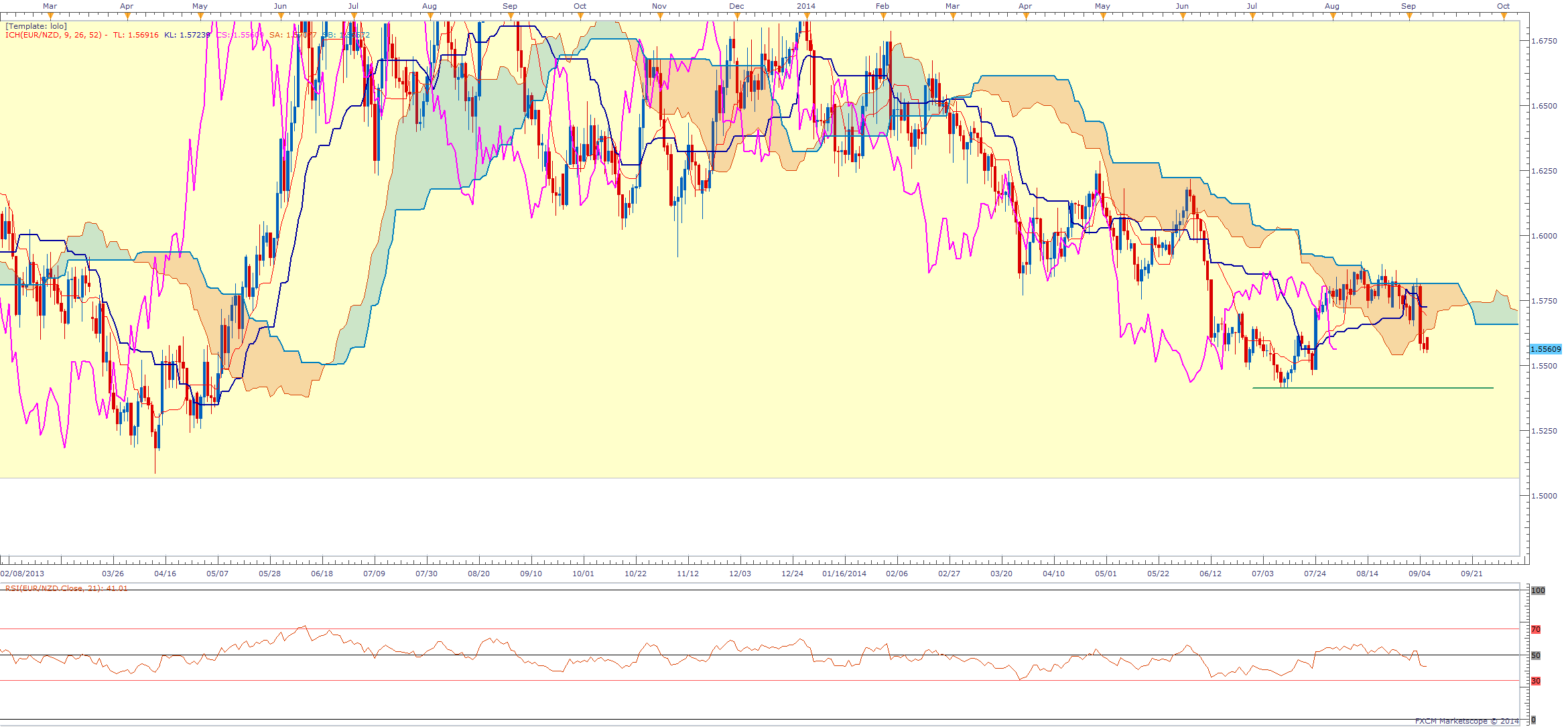Click the 1.5250 price axis label

1544,431
